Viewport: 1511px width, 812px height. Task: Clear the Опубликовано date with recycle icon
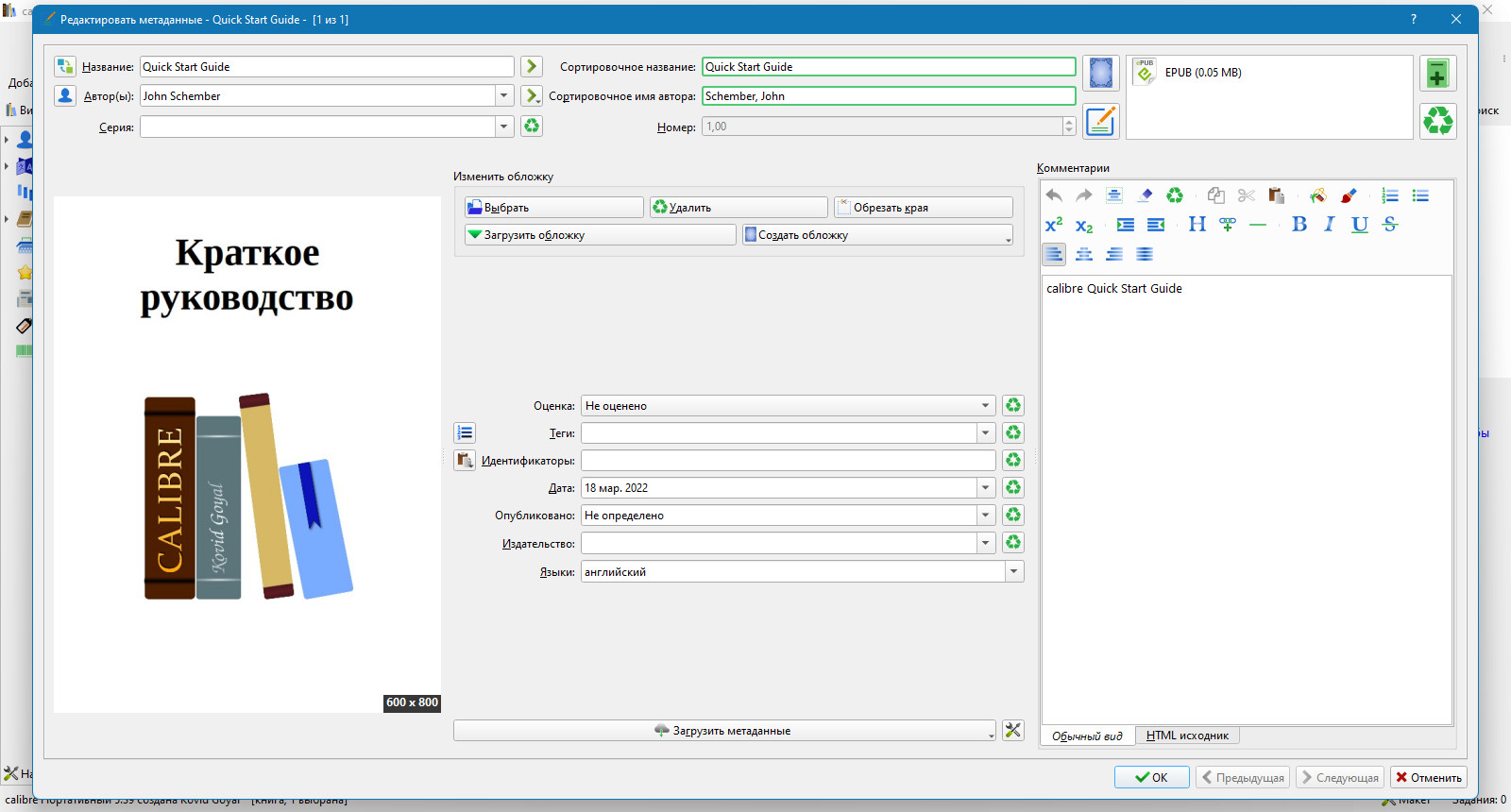pyautogui.click(x=1013, y=515)
